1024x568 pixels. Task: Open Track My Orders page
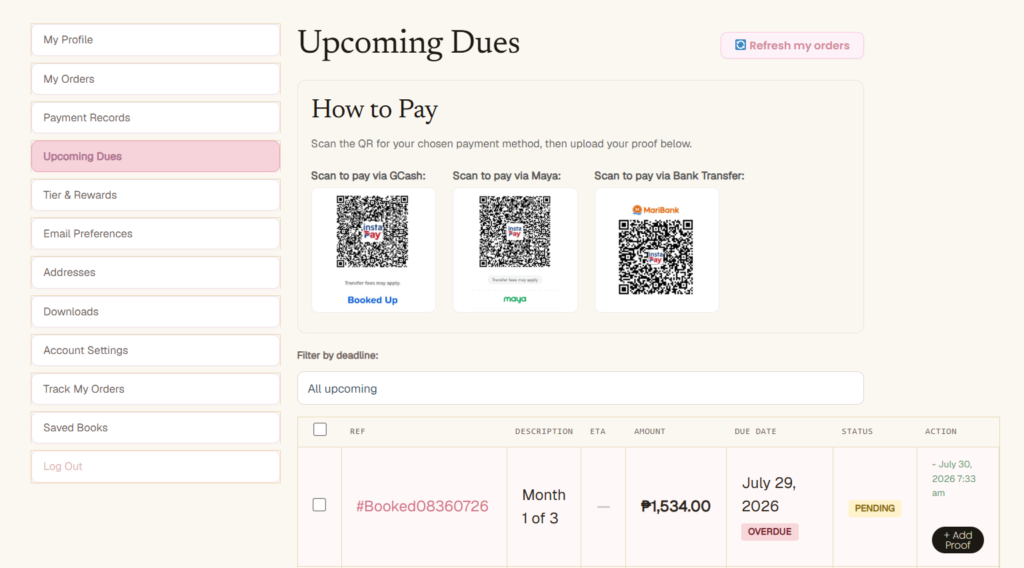click(x=155, y=389)
